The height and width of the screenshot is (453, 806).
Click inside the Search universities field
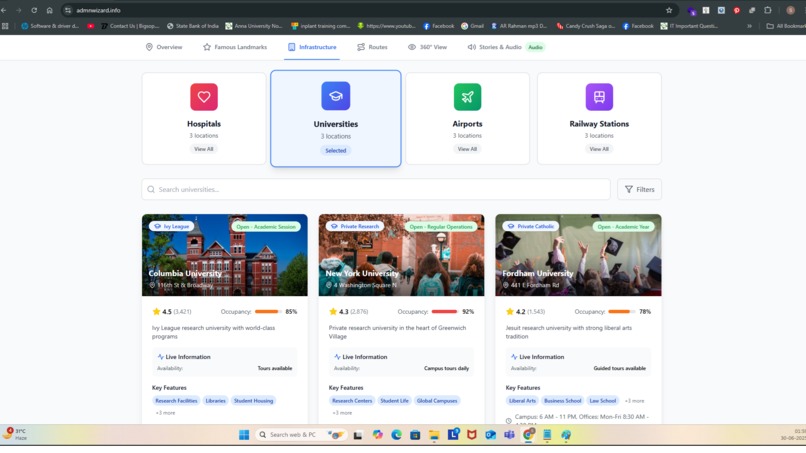[x=376, y=189]
